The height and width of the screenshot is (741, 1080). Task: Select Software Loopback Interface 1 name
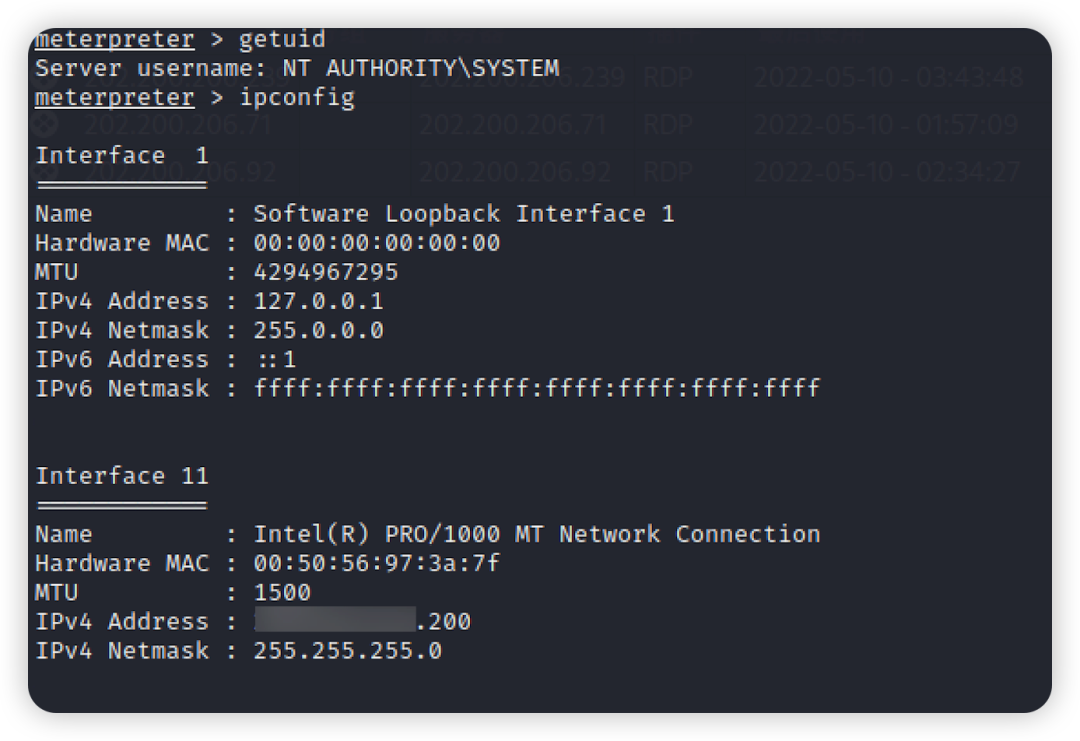click(464, 214)
